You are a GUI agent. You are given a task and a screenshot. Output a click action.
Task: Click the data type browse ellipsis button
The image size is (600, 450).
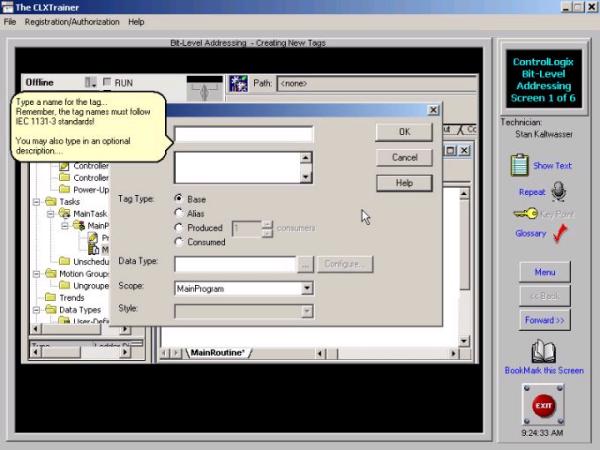[x=305, y=264]
